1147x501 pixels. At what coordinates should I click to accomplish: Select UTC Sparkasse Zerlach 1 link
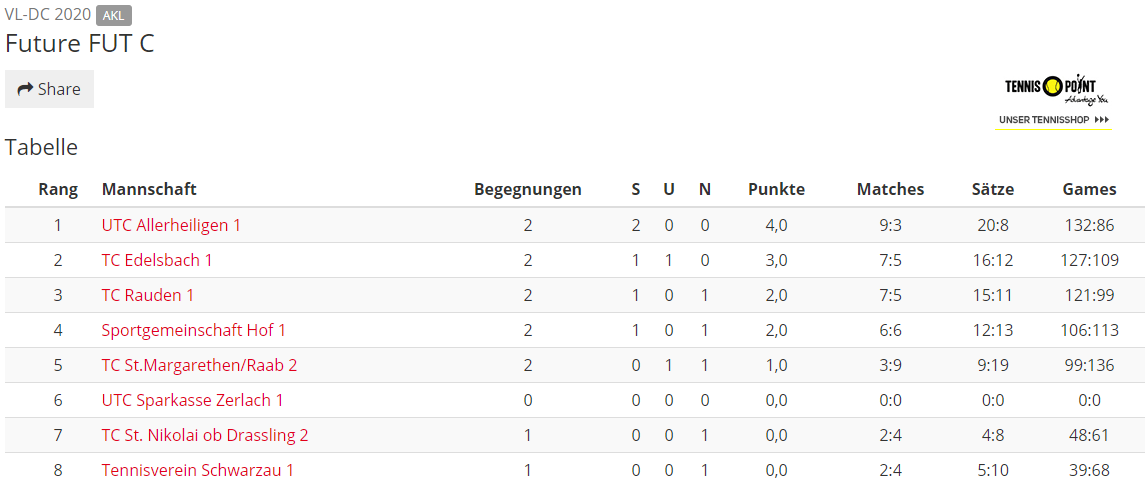[192, 401]
